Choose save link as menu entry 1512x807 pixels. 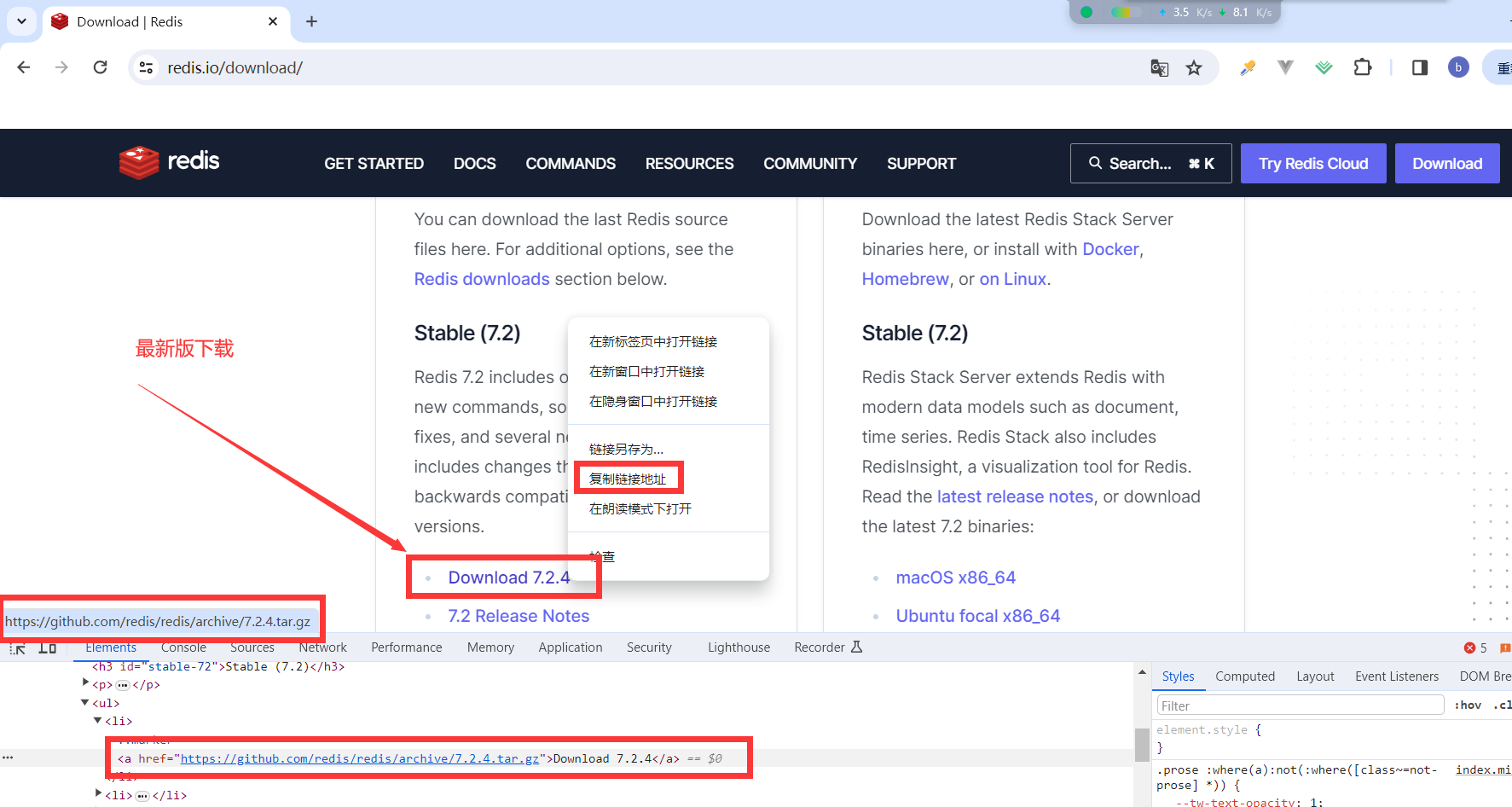click(669, 449)
